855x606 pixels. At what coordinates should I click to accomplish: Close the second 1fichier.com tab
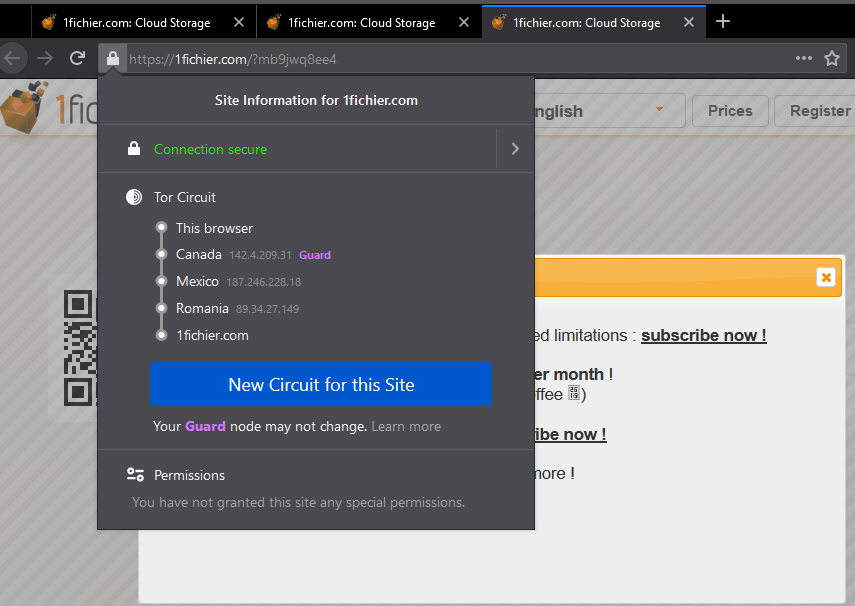[x=463, y=22]
